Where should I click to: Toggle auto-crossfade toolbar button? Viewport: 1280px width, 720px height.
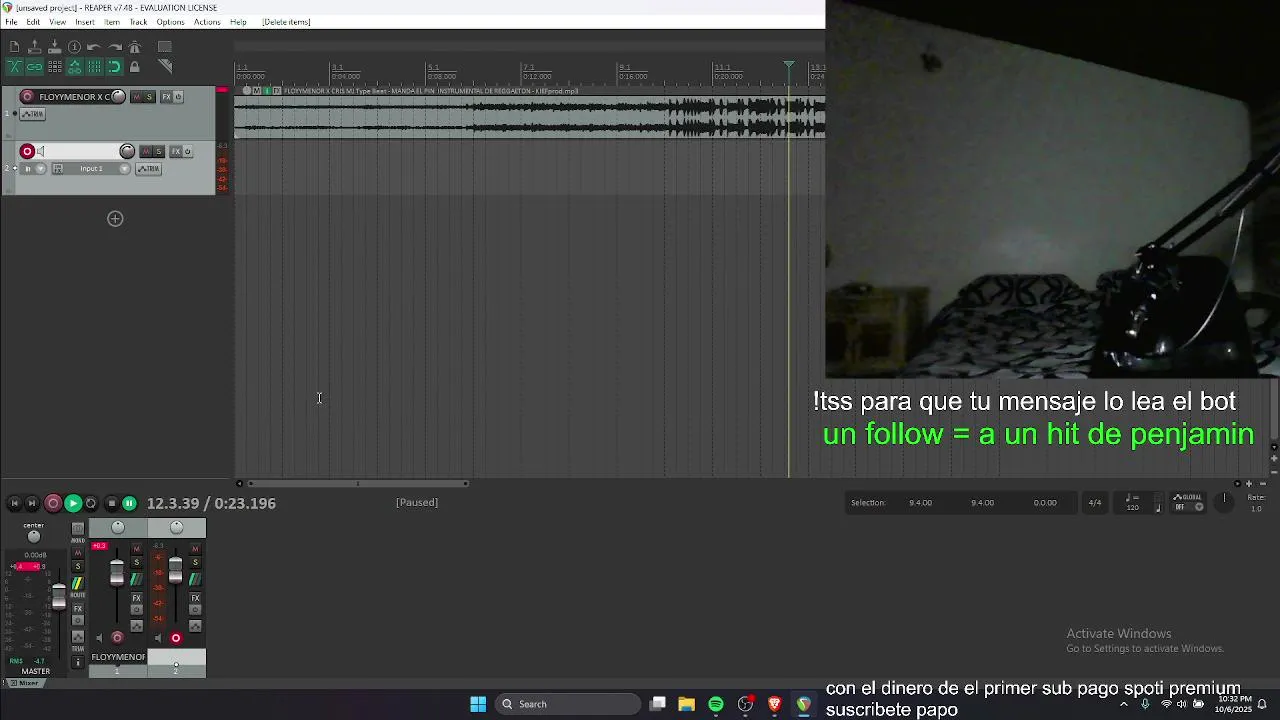[x=14, y=67]
